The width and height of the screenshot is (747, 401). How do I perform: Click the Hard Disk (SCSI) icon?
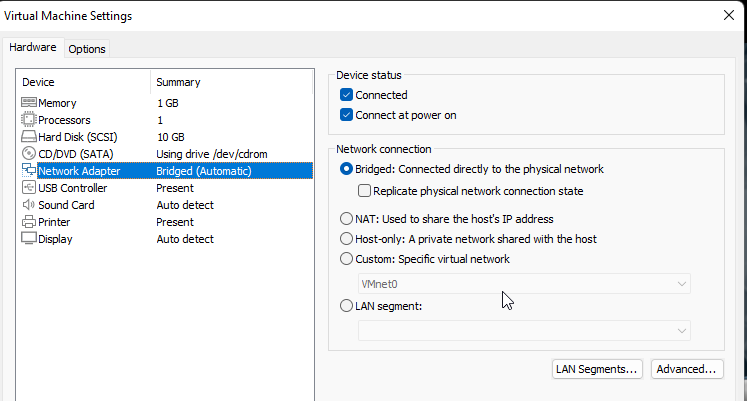29,137
